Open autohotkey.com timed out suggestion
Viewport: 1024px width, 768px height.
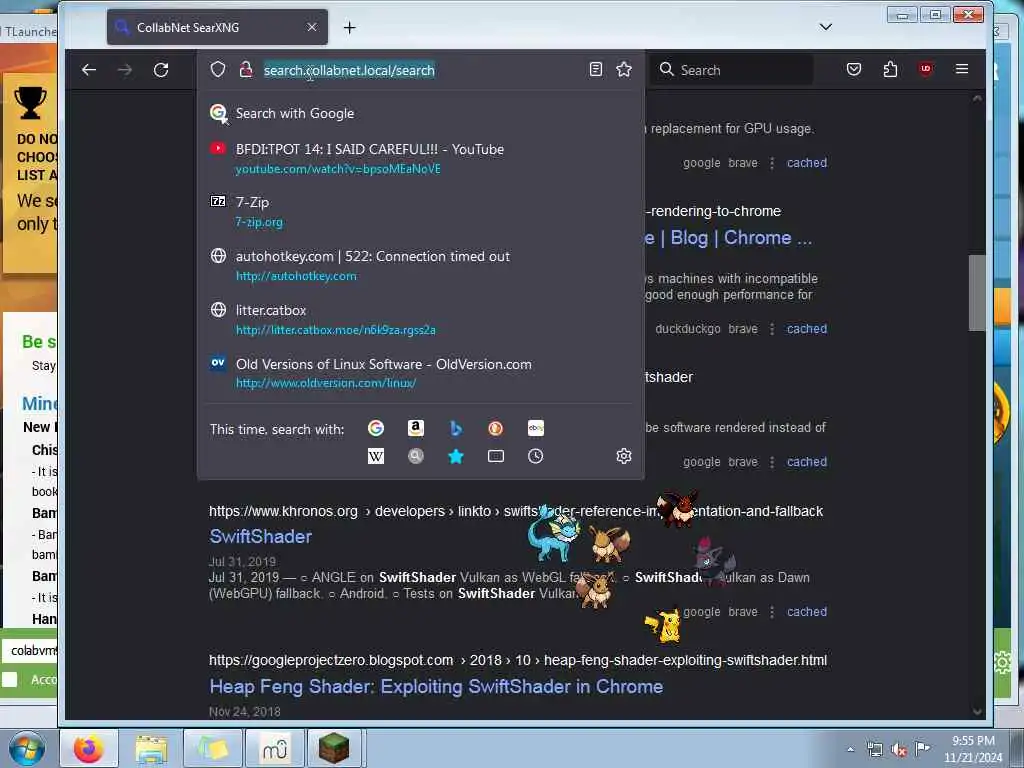pyautogui.click(x=421, y=266)
